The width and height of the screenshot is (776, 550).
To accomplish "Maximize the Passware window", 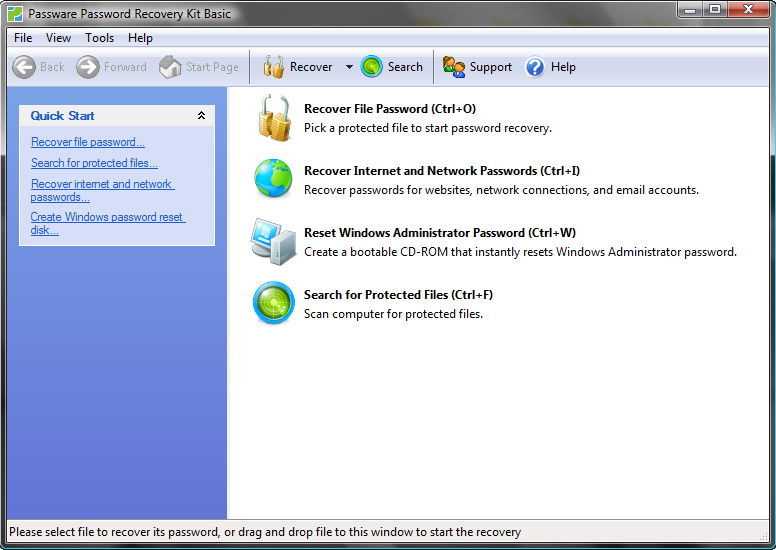I will click(x=715, y=9).
